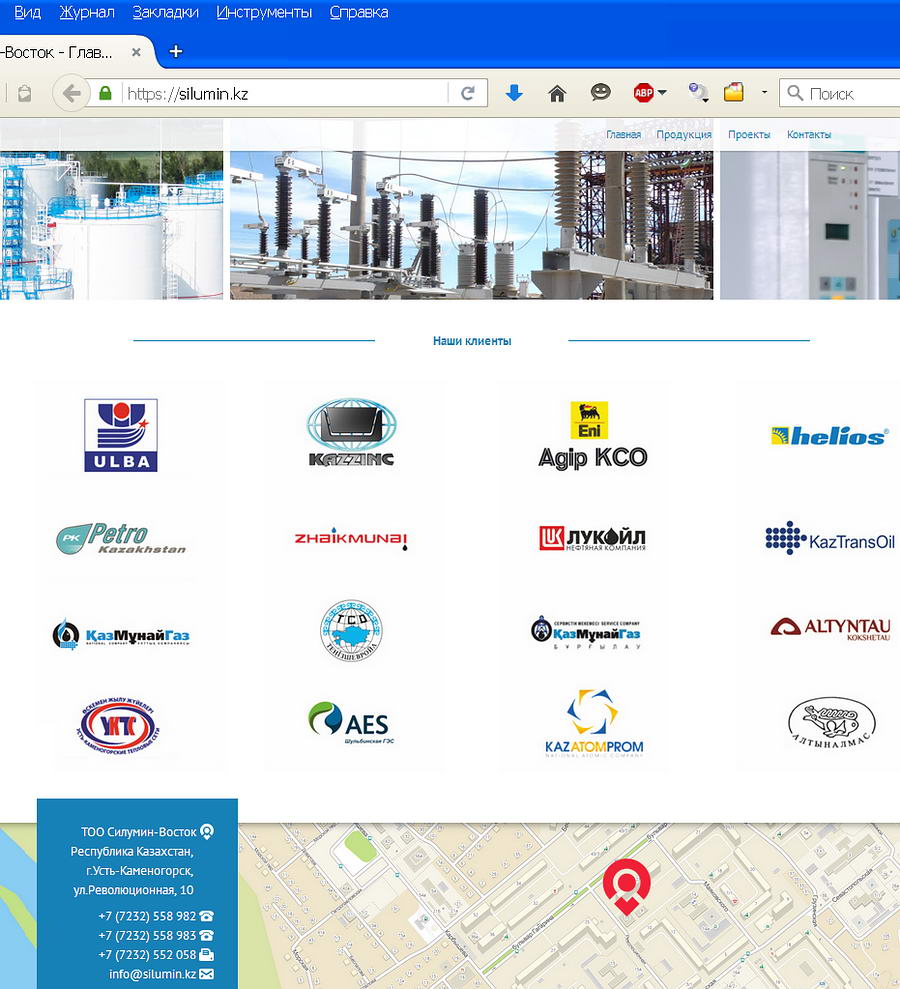Open downloads via the blue arrow icon

pos(514,93)
